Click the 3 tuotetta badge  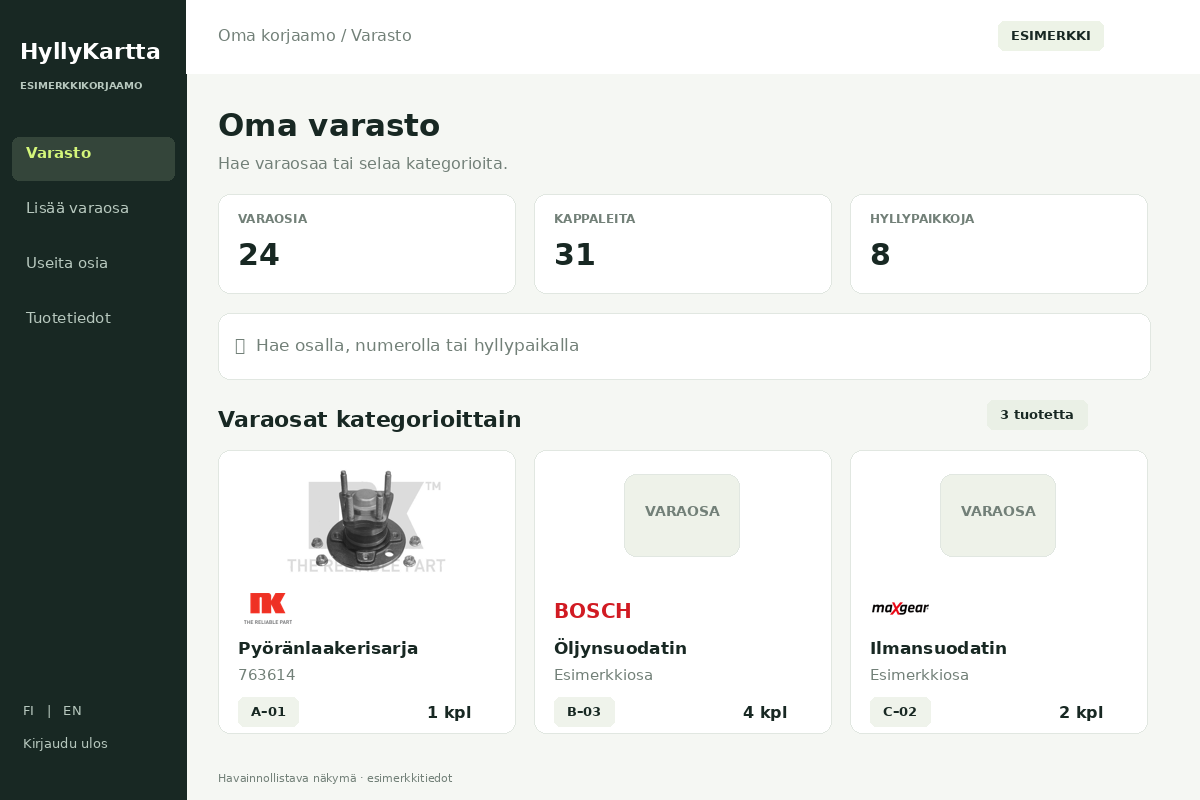pos(1037,415)
